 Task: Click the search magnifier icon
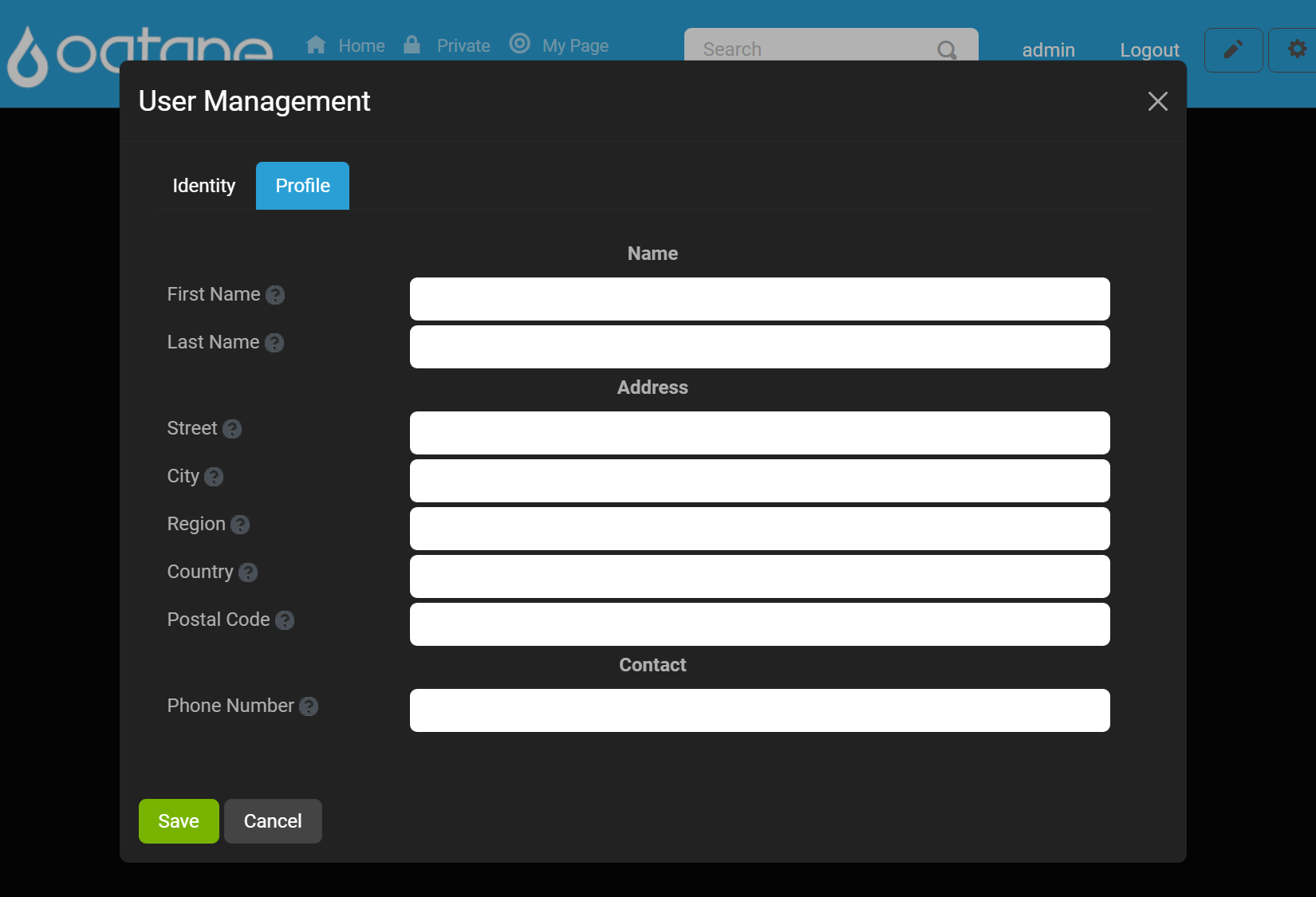tap(947, 50)
